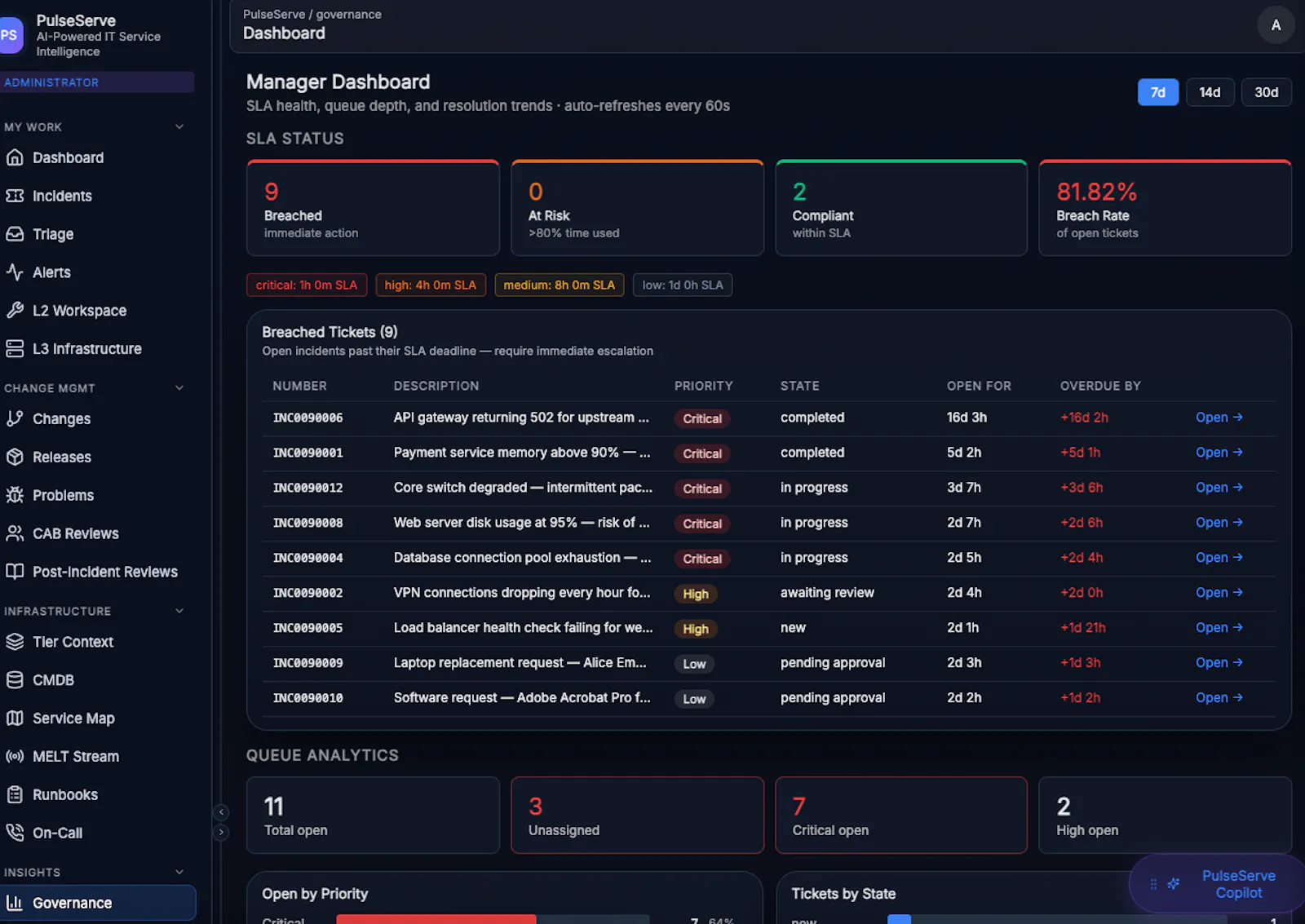Click the upper sidebar collapse arrow

pyautogui.click(x=221, y=812)
